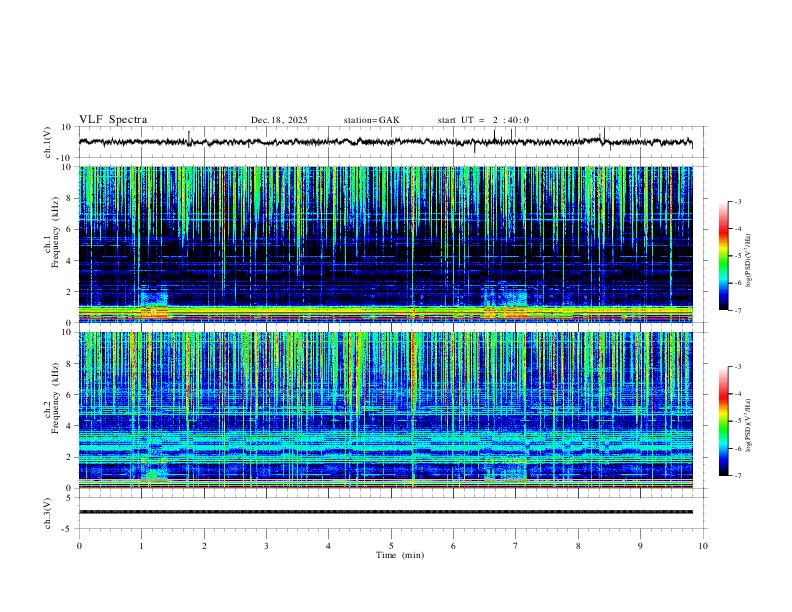Click the ch.2 spectrogram color scale bar

click(x=723, y=421)
